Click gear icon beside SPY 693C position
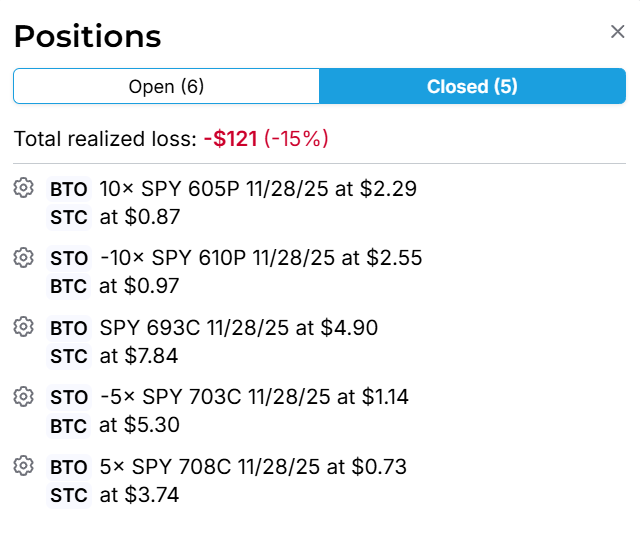The image size is (640, 540). click(22, 327)
